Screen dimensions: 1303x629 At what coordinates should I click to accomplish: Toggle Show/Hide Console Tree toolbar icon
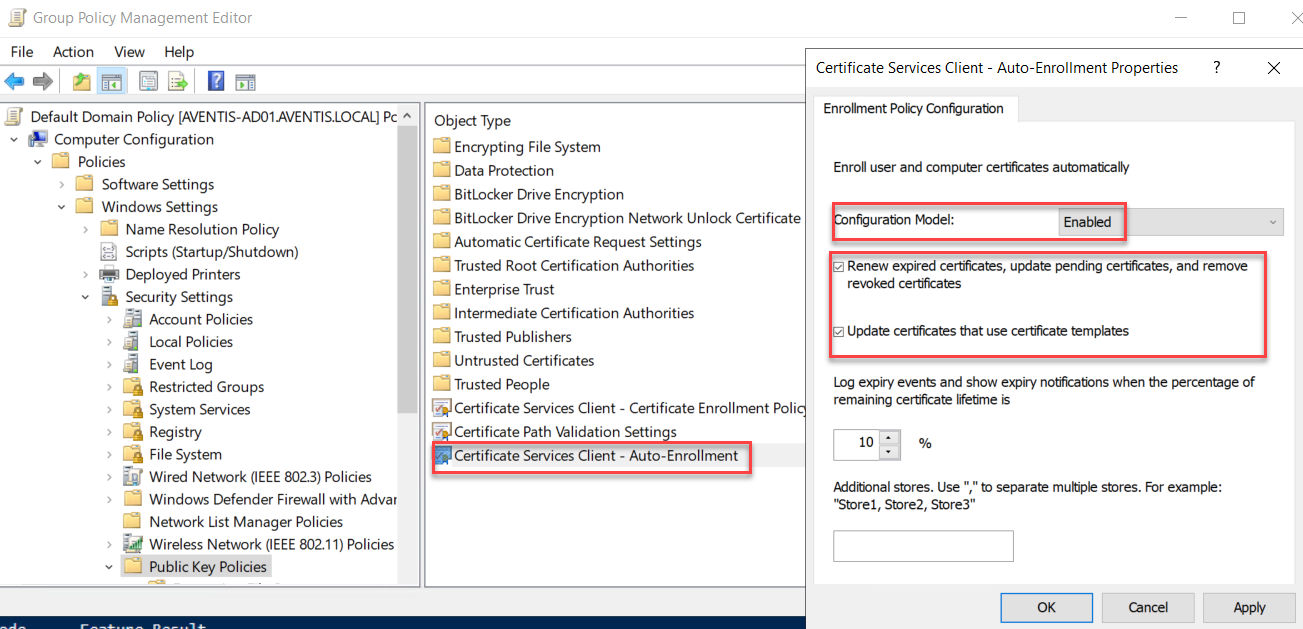pyautogui.click(x=111, y=81)
